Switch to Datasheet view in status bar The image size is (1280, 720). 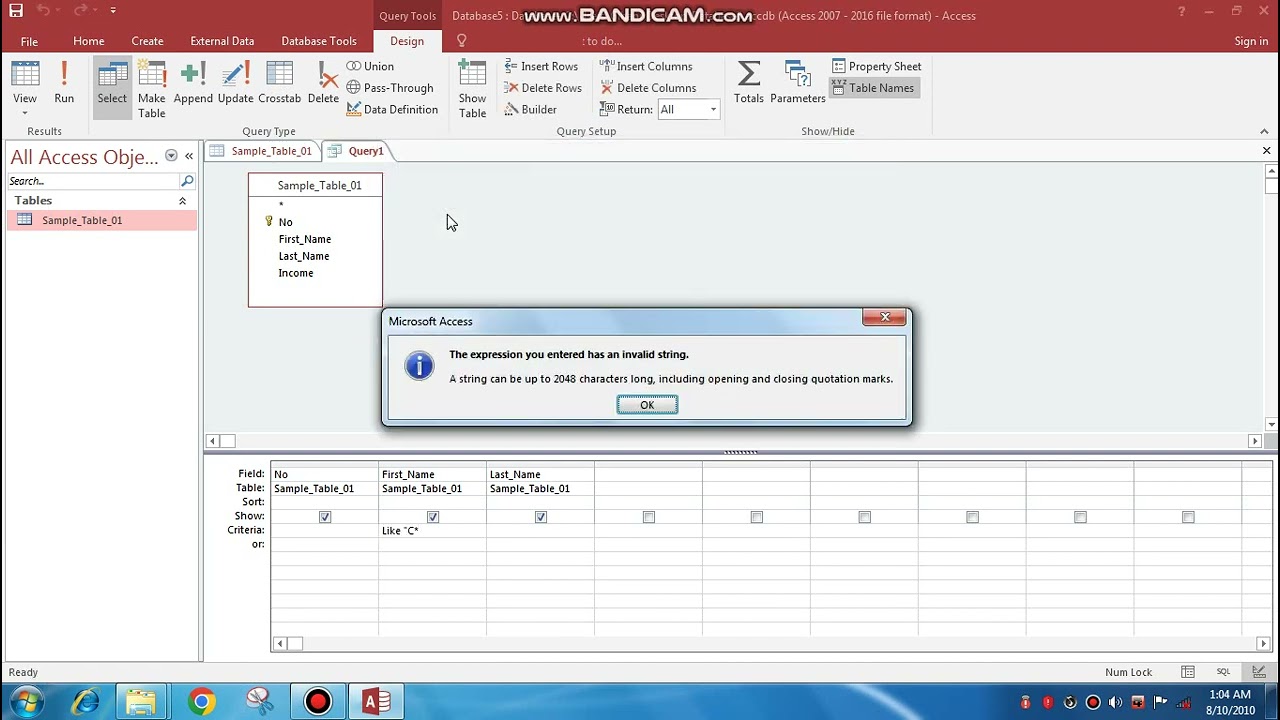click(x=1188, y=672)
